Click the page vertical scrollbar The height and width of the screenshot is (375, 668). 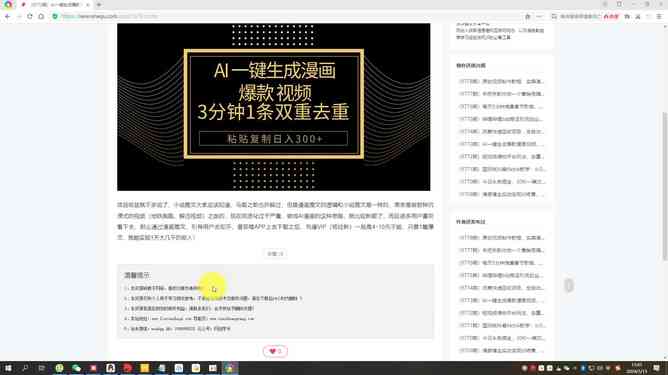665,186
